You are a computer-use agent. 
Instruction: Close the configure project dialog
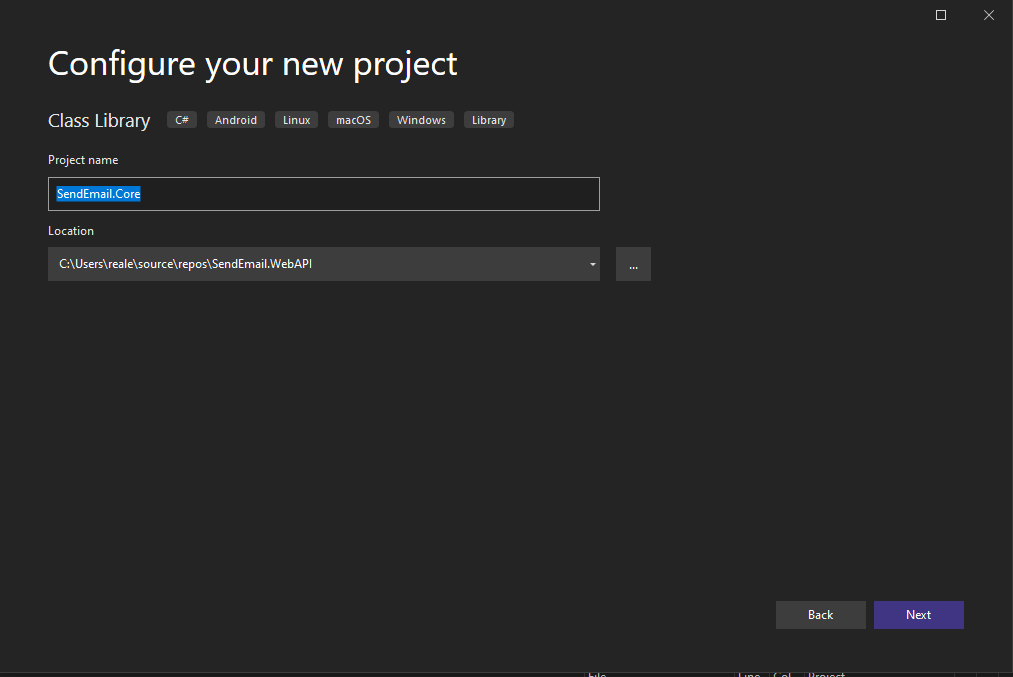point(988,15)
